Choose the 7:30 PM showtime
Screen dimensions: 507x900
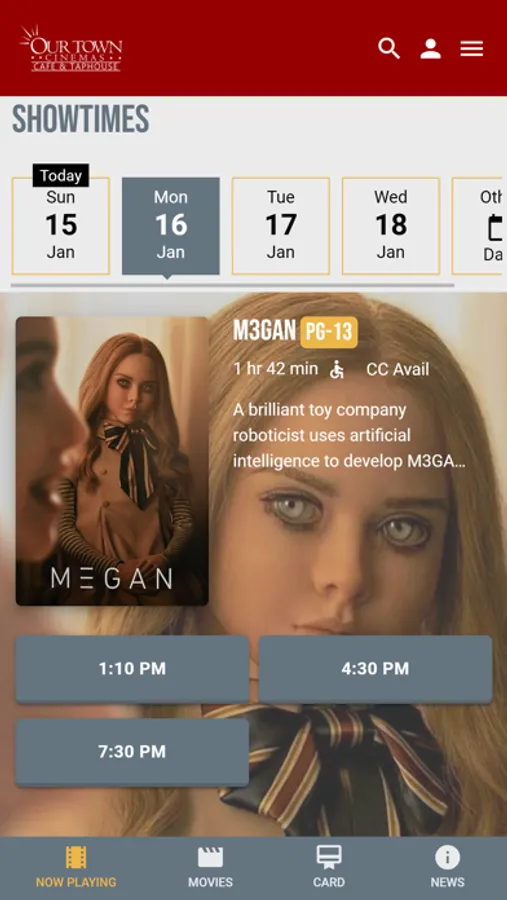pos(132,752)
